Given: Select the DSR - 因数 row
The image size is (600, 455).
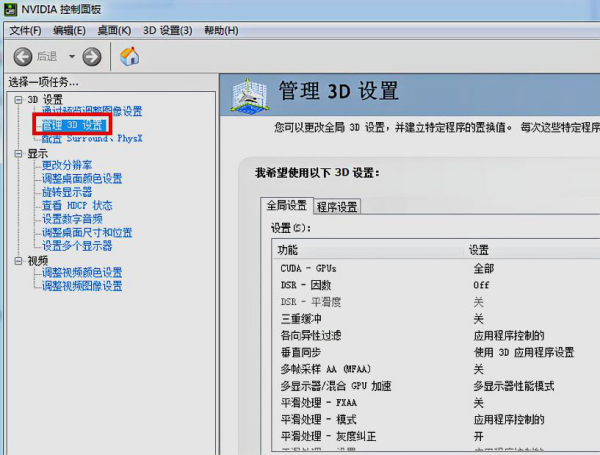Looking at the screenshot, I should 436,285.
